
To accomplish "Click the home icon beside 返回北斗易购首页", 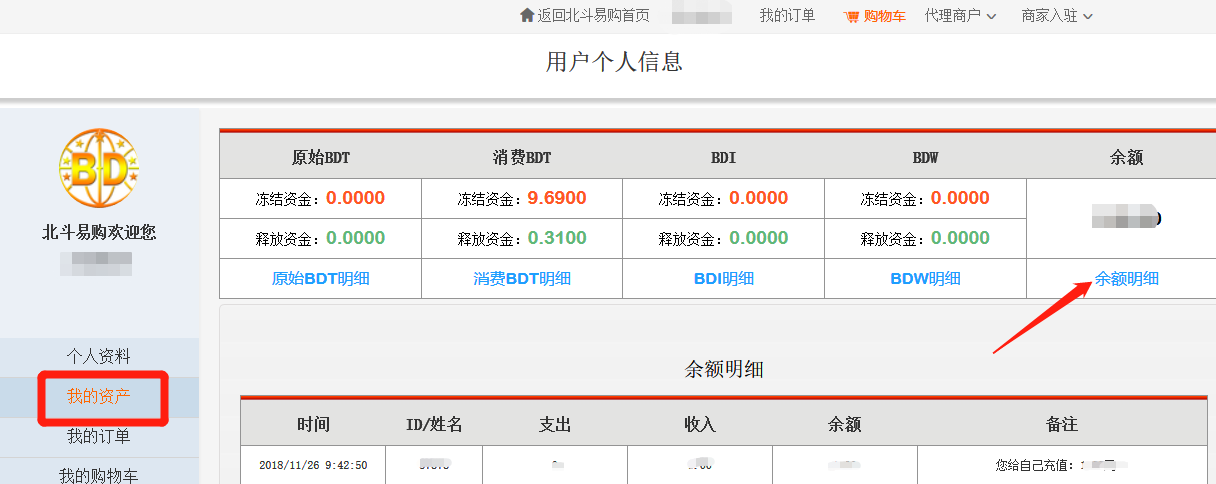I will (527, 16).
